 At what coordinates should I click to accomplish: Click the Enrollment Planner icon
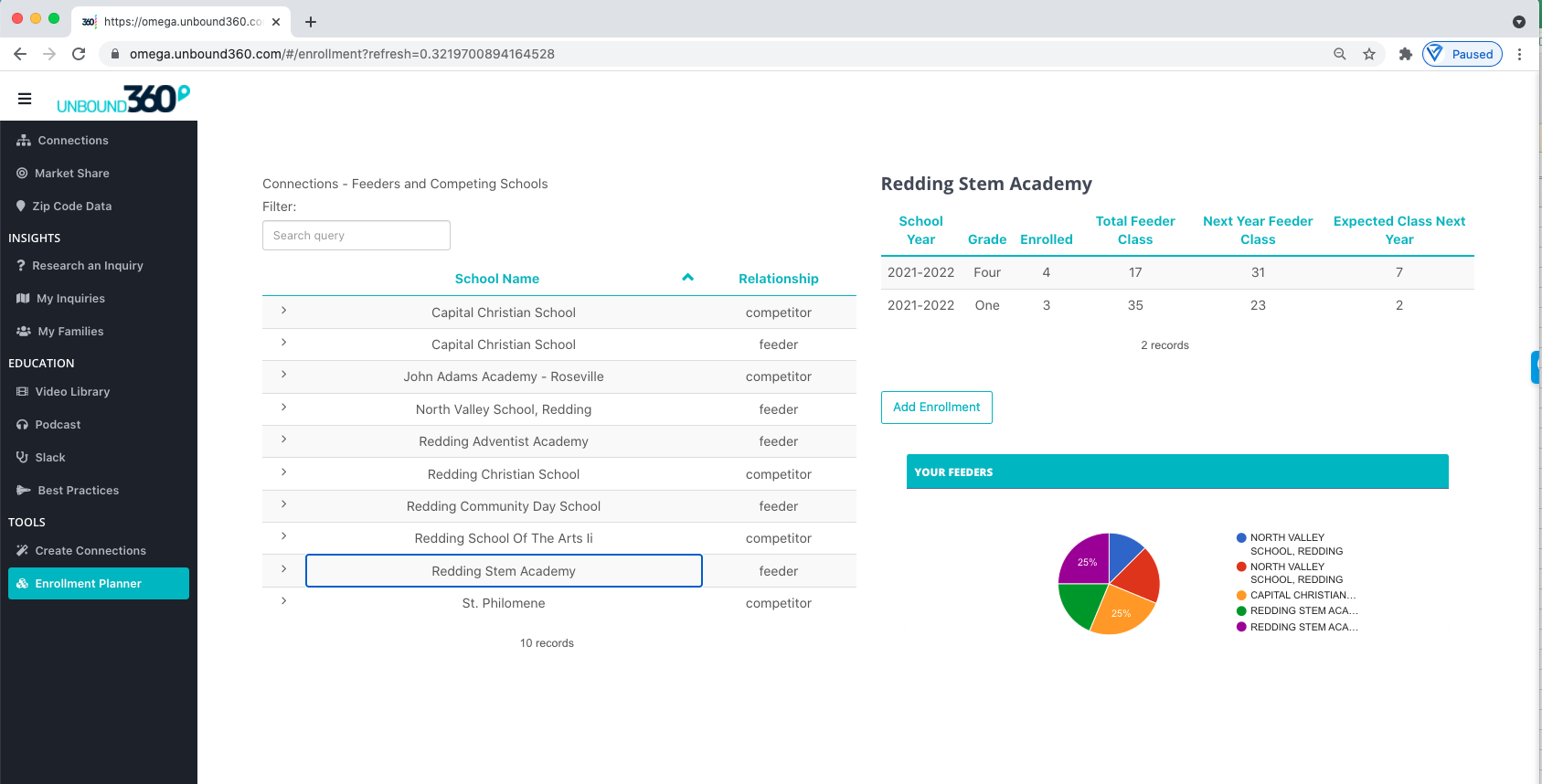(22, 584)
